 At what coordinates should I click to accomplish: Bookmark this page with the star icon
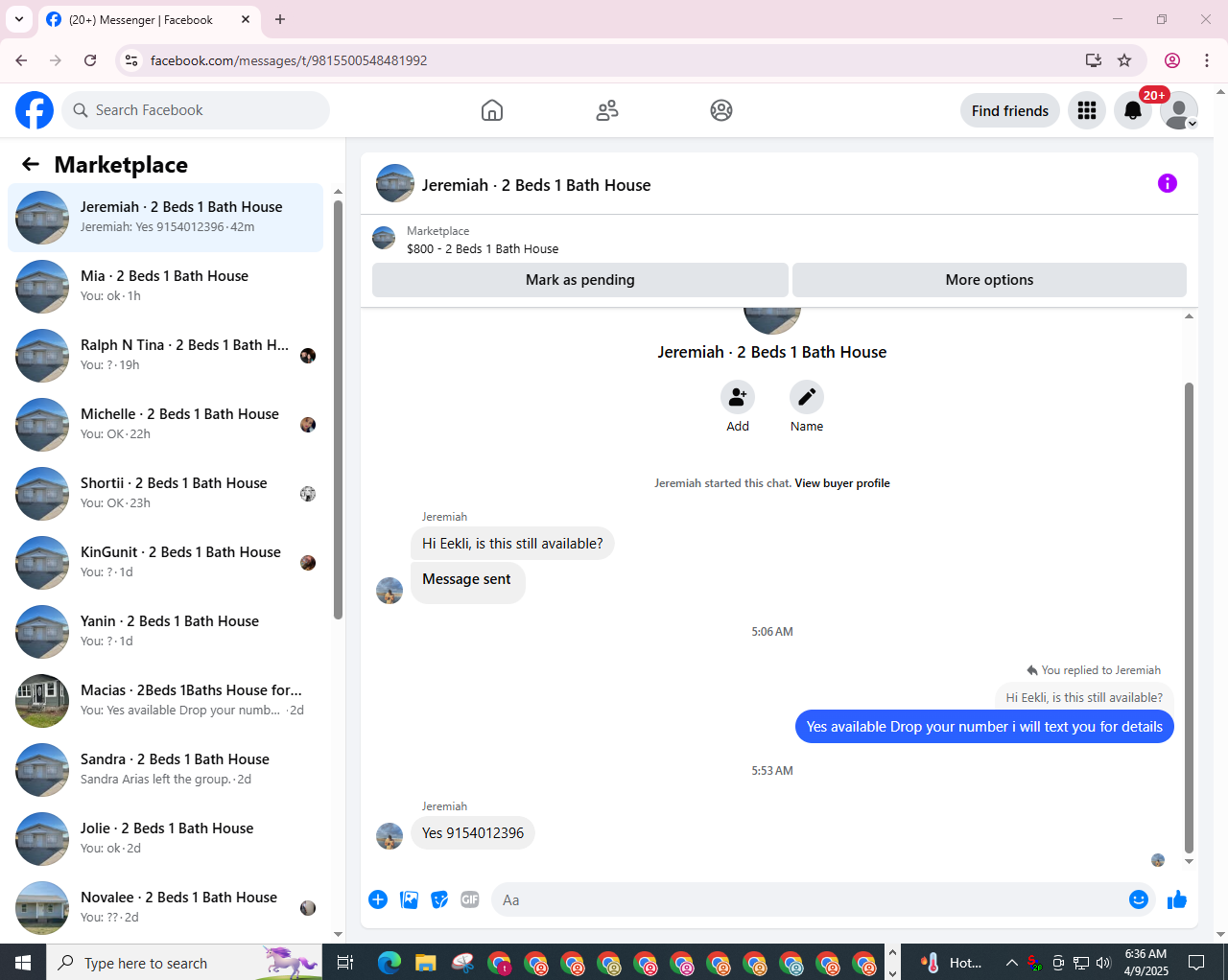tap(1124, 60)
